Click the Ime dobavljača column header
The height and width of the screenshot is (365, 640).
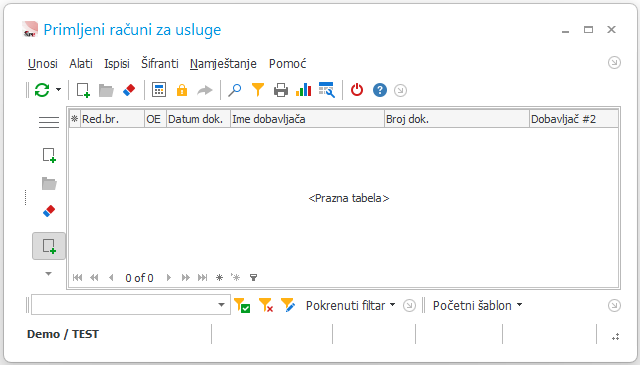307,119
